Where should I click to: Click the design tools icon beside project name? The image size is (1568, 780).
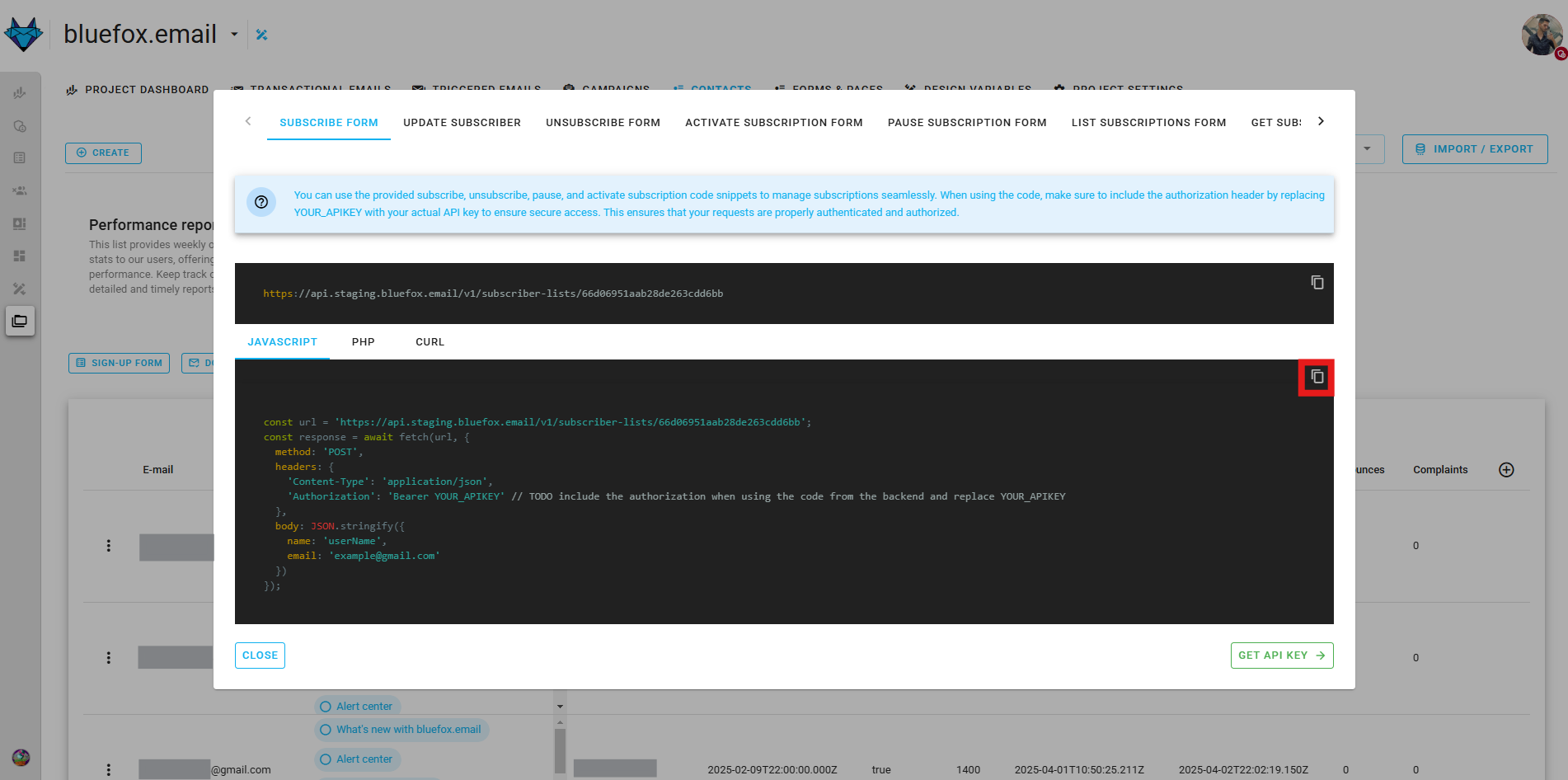point(261,35)
